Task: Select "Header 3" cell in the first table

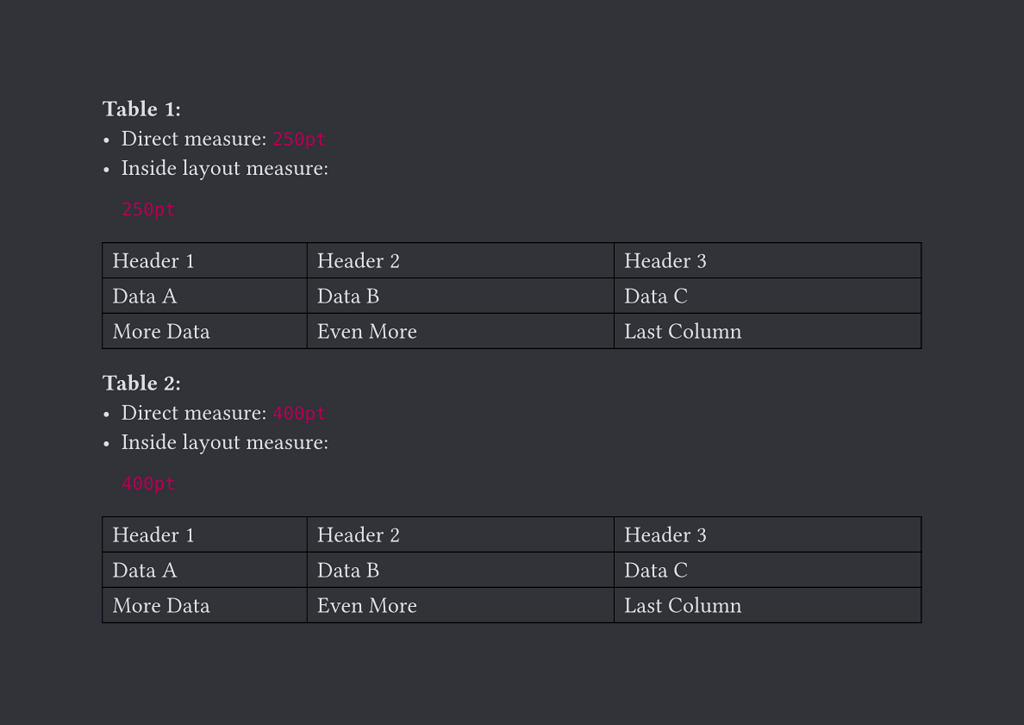Action: (x=665, y=261)
